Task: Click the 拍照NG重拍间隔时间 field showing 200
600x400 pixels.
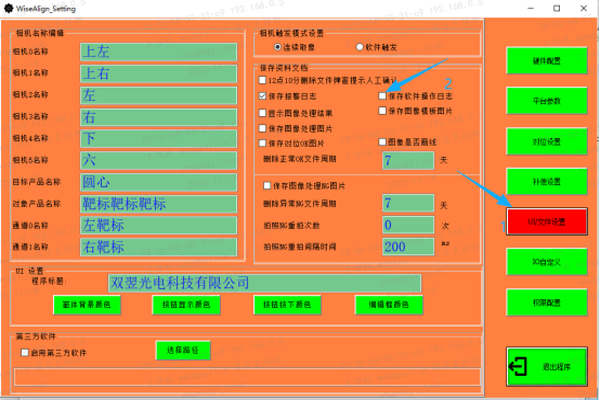Action: tap(408, 246)
